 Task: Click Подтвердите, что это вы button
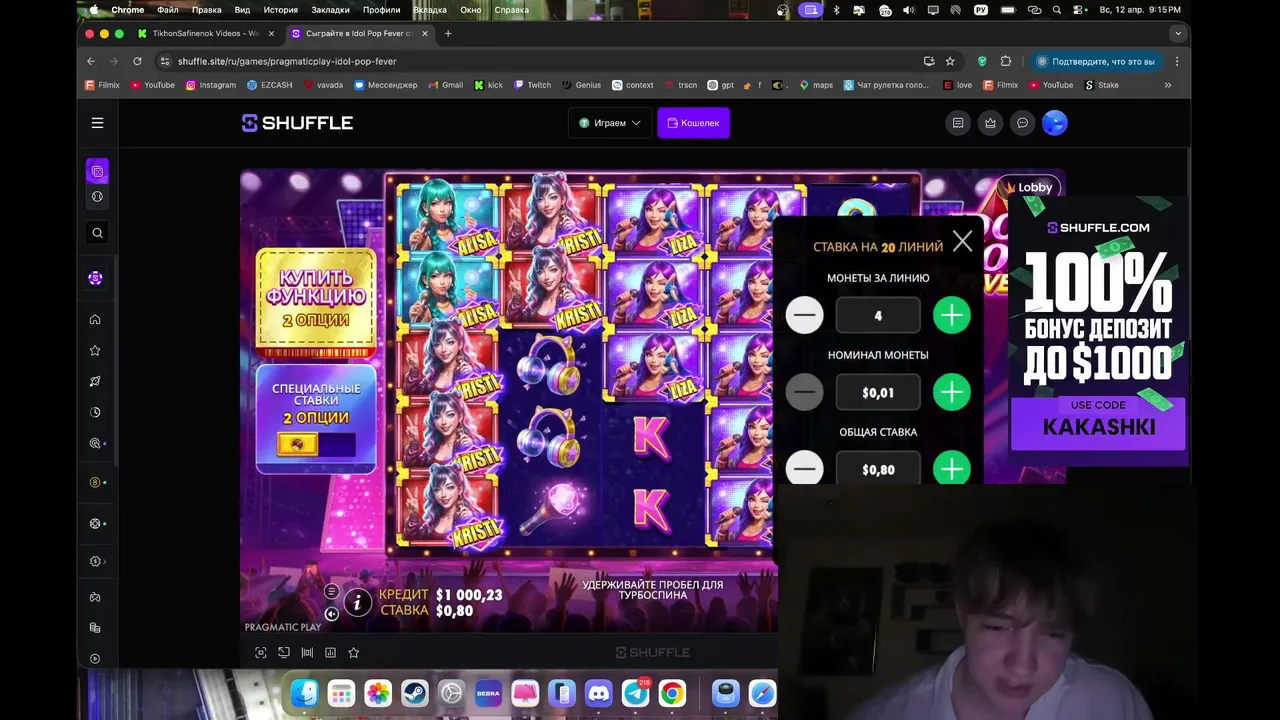pyautogui.click(x=1095, y=61)
